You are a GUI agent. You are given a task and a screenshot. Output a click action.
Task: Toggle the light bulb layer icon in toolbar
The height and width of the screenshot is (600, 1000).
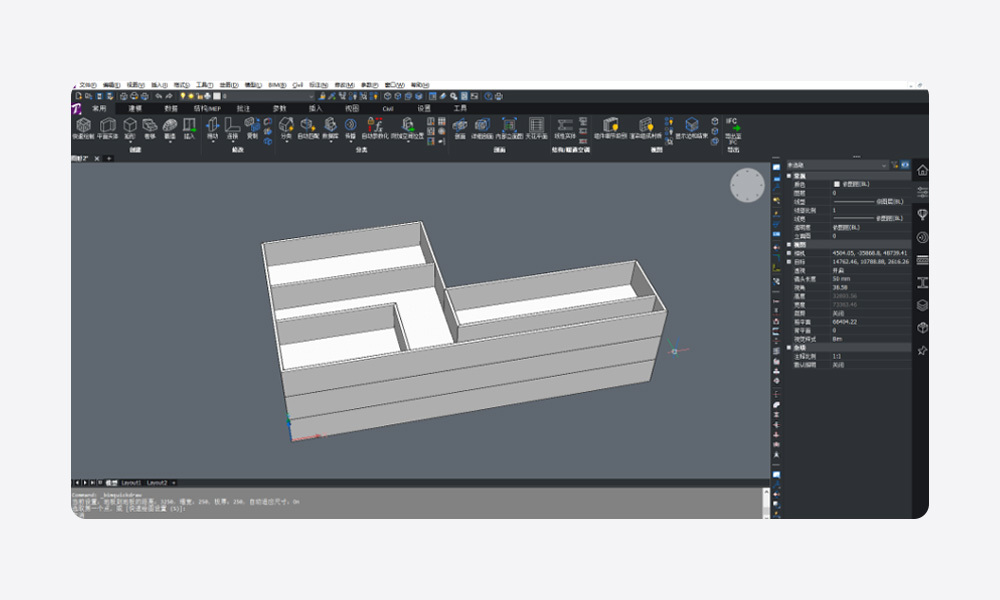point(182,96)
